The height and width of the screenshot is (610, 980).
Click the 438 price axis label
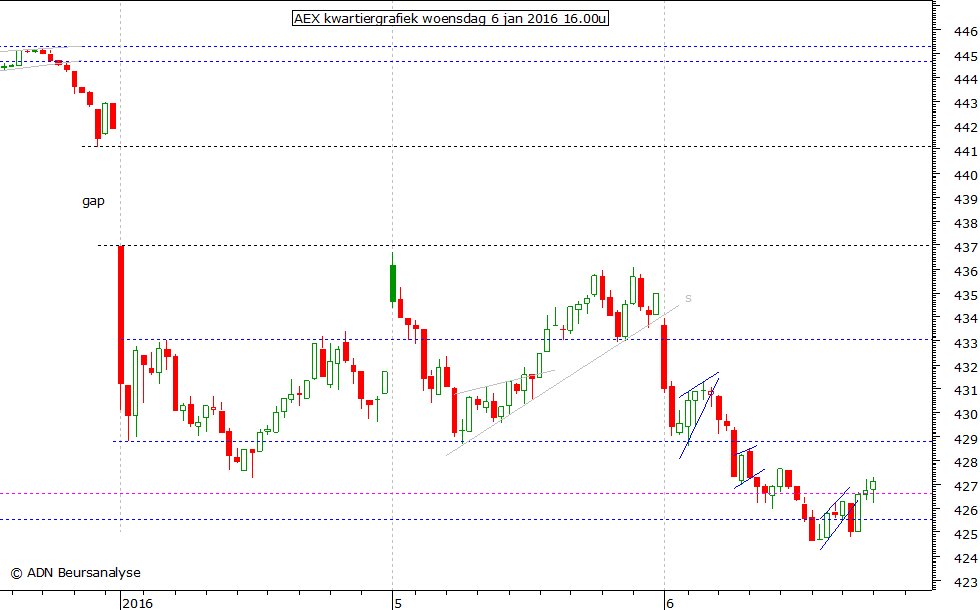[x=966, y=223]
